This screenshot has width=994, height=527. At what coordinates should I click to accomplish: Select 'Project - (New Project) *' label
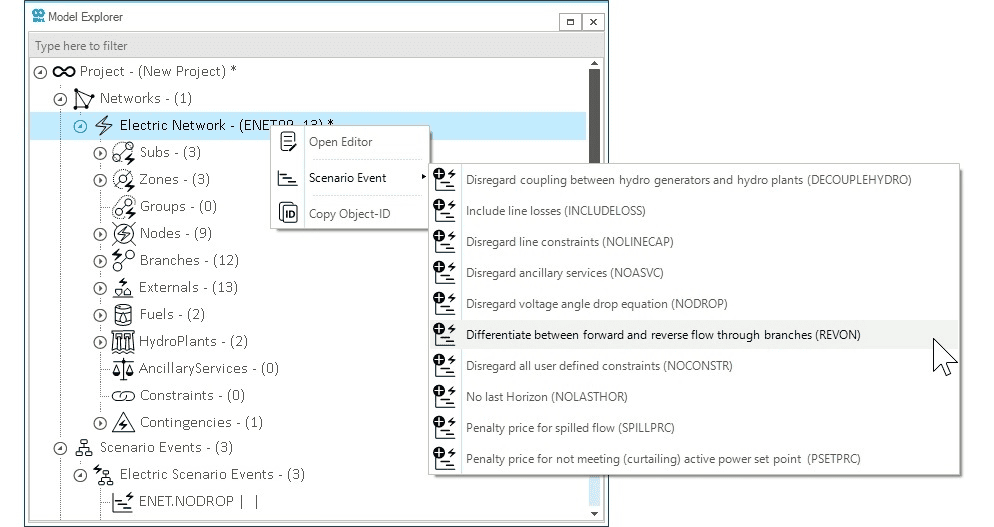pyautogui.click(x=158, y=72)
